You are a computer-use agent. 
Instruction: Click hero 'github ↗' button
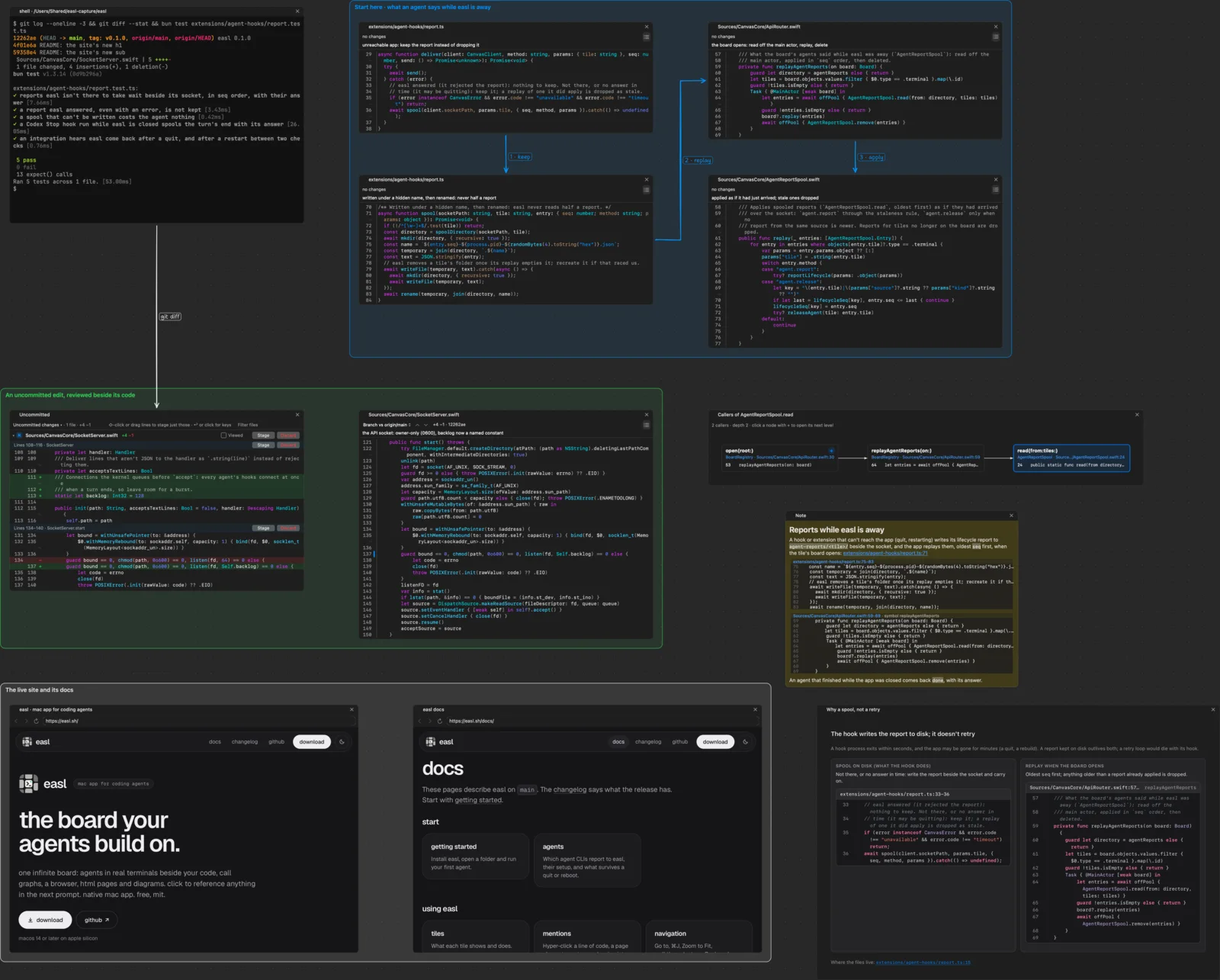(97, 920)
